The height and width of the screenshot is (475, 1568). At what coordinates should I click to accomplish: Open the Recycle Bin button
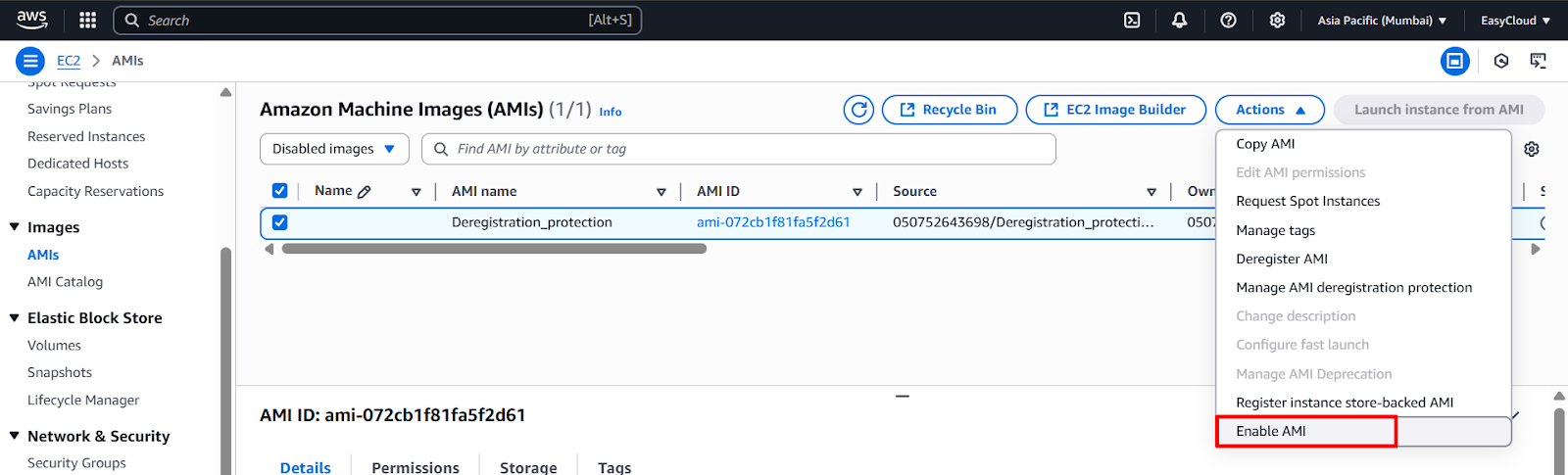950,110
